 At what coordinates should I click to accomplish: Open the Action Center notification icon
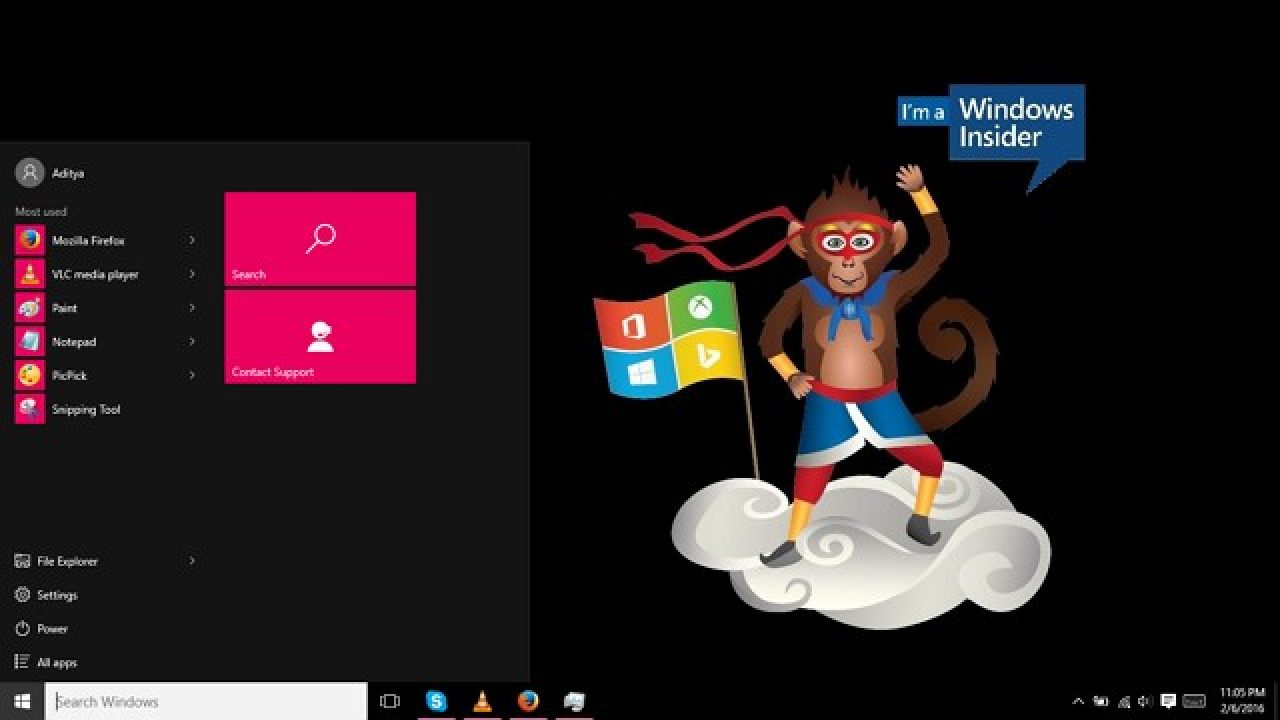pyautogui.click(x=1167, y=701)
